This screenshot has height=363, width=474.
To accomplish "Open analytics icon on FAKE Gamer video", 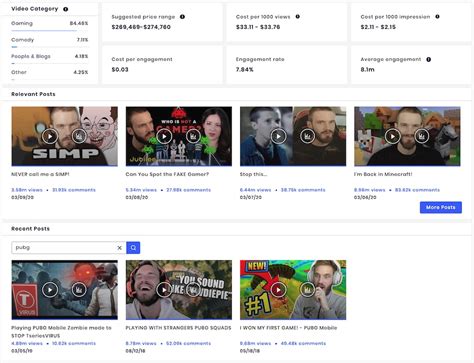I will (193, 136).
